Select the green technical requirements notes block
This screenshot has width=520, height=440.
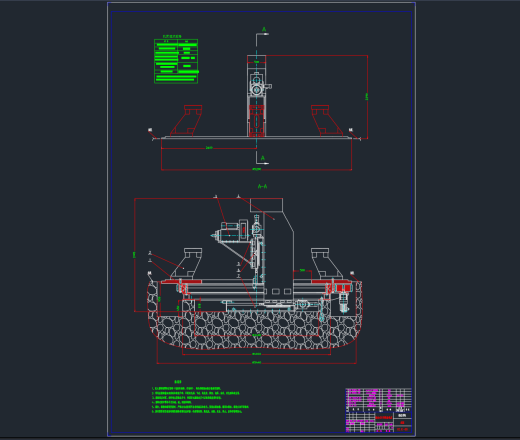[200, 397]
